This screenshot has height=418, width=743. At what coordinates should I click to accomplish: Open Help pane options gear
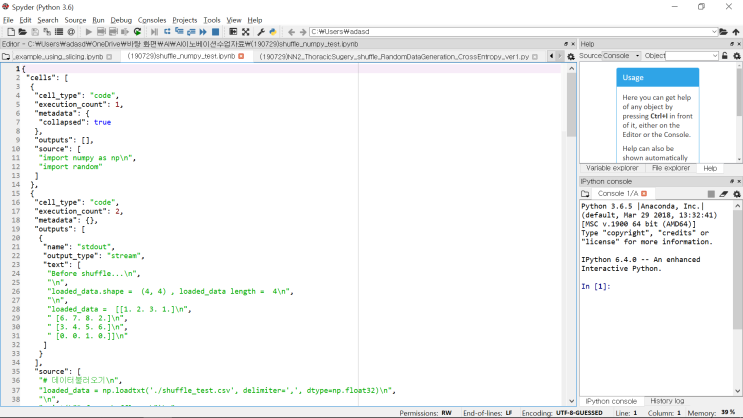pos(737,56)
